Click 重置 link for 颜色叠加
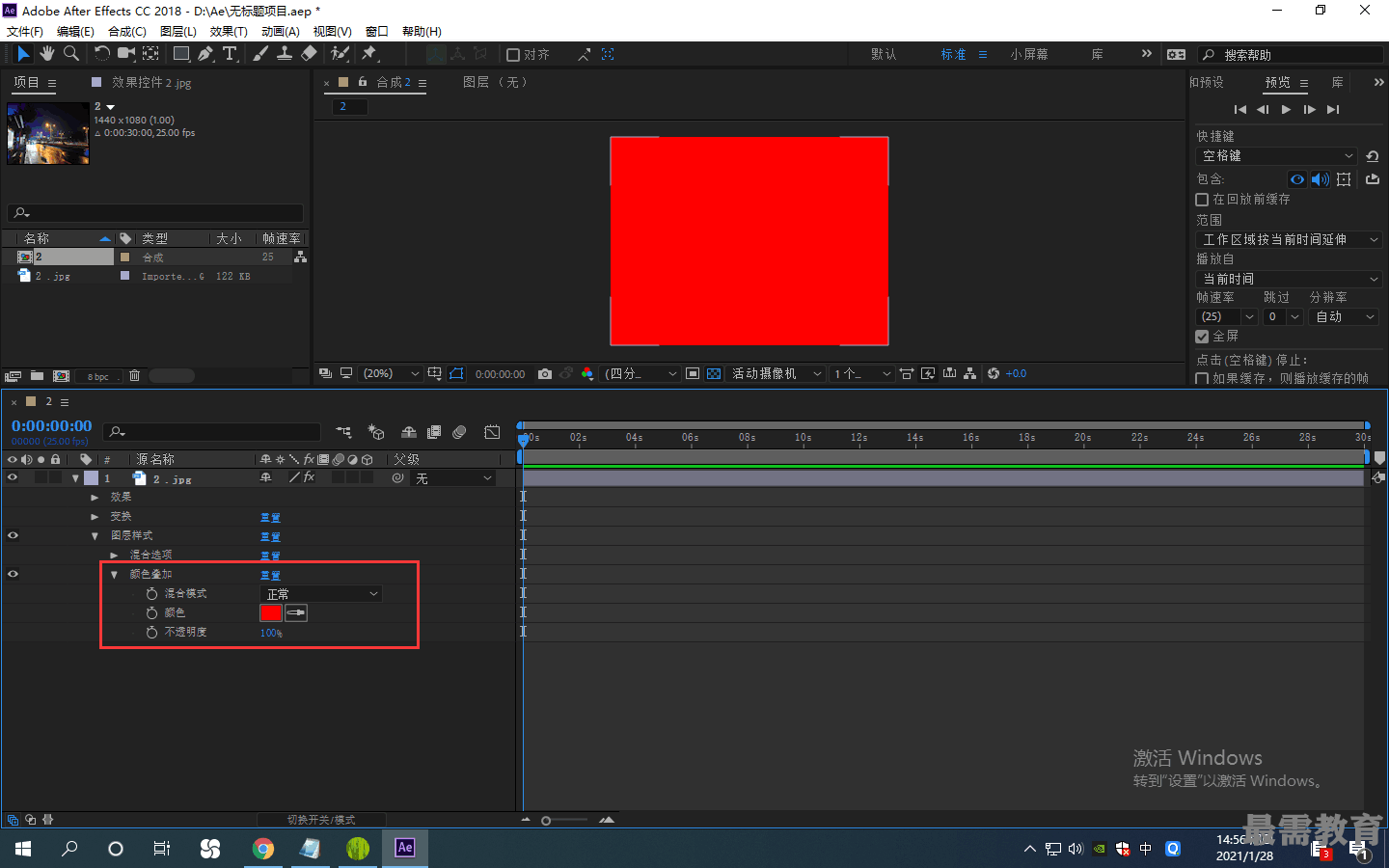The height and width of the screenshot is (868, 1389). (270, 576)
